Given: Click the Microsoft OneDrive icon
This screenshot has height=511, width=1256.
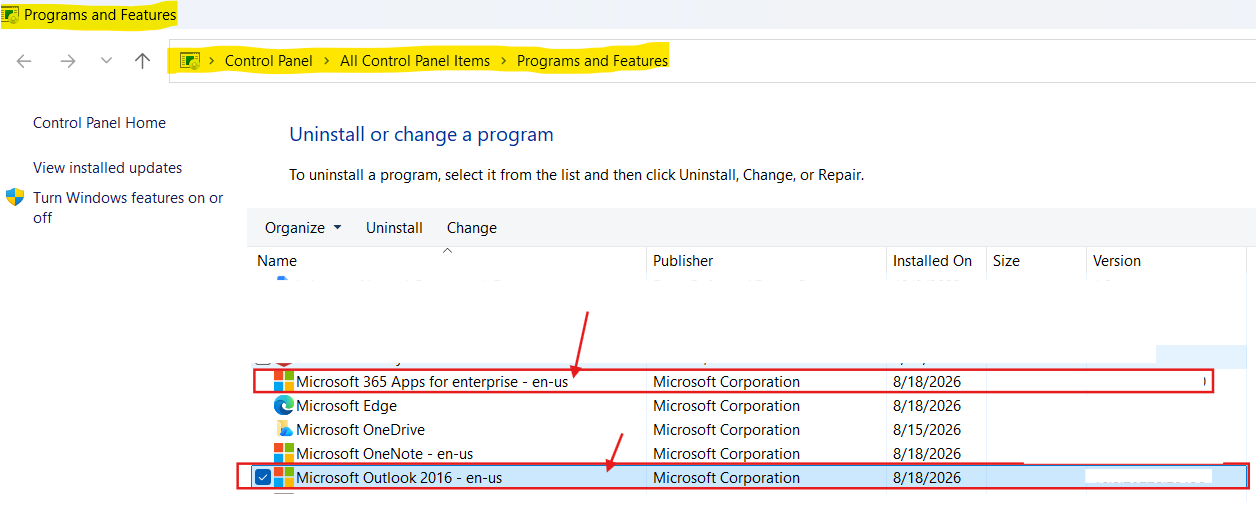Looking at the screenshot, I should (x=284, y=430).
